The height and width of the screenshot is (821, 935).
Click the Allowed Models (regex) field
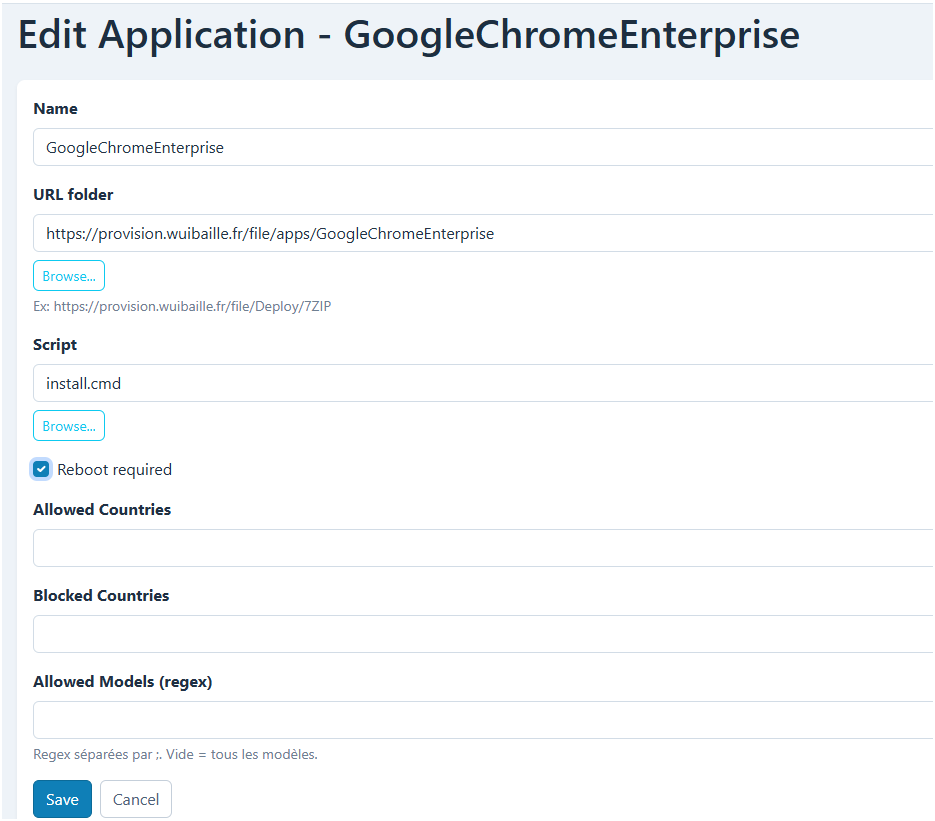[483, 720]
